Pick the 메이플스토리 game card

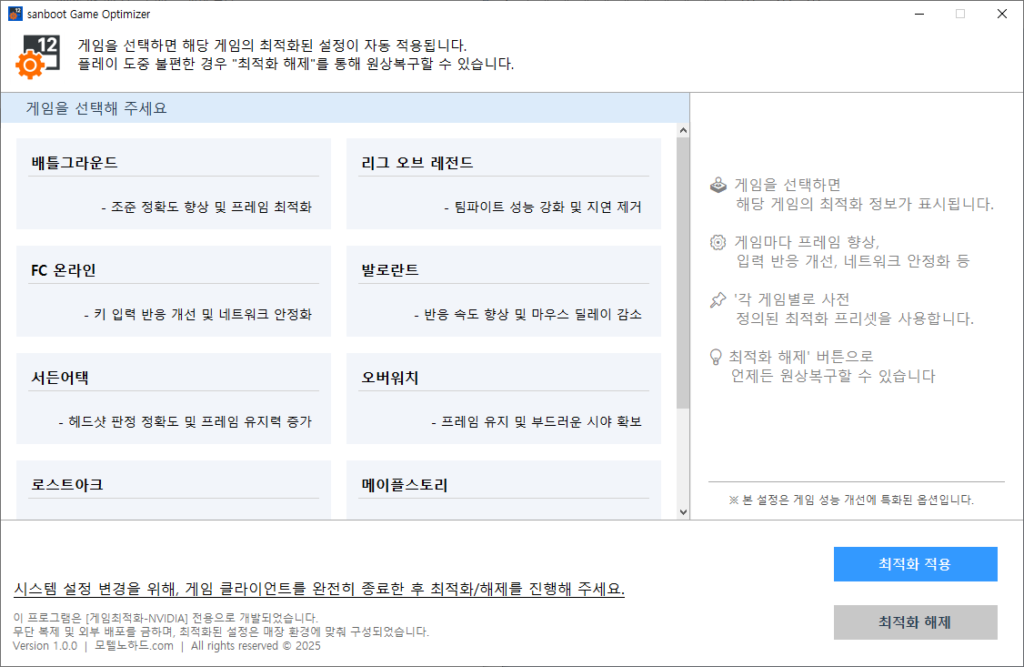coord(503,489)
